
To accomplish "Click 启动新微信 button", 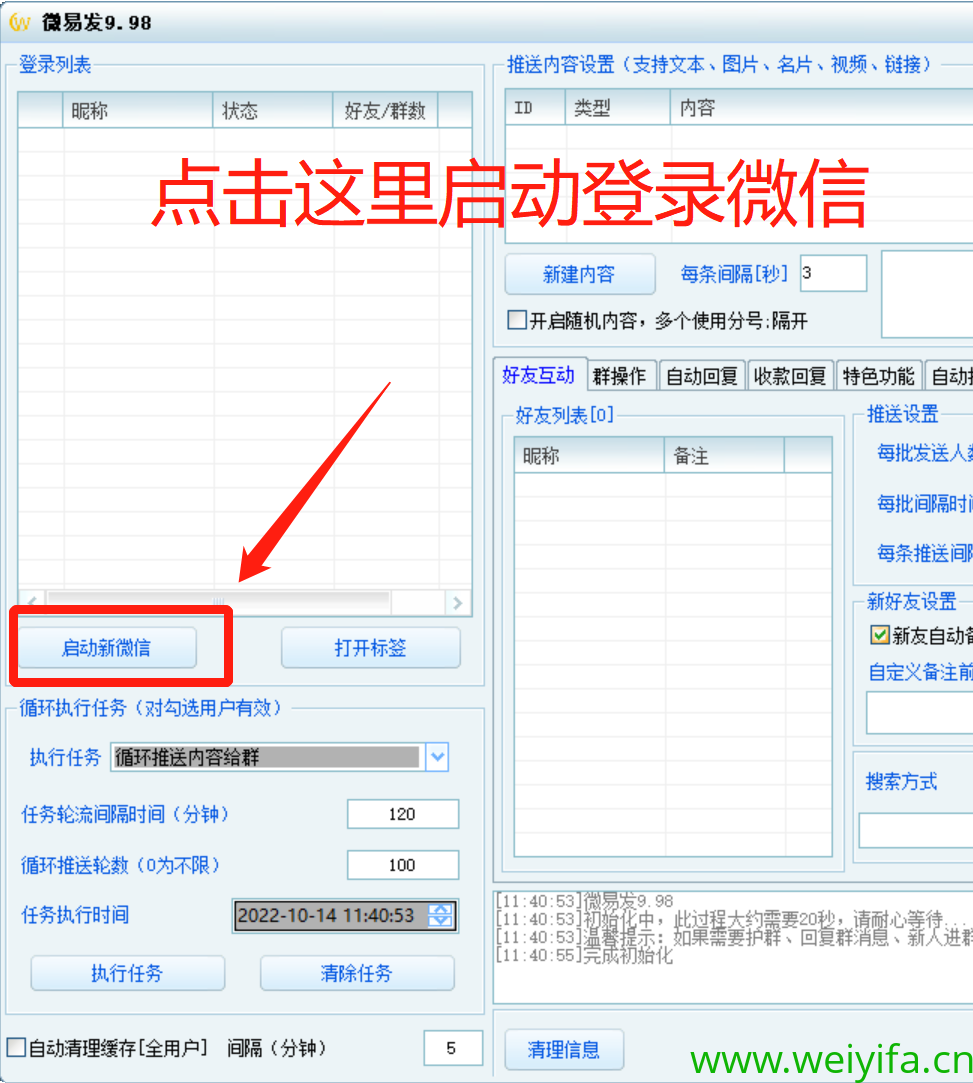I will coord(107,647).
